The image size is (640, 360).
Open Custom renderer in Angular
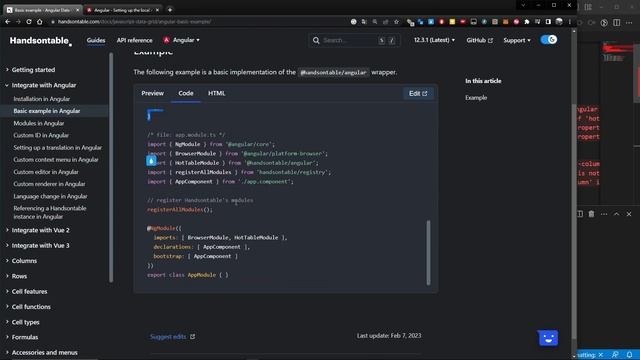coord(49,184)
